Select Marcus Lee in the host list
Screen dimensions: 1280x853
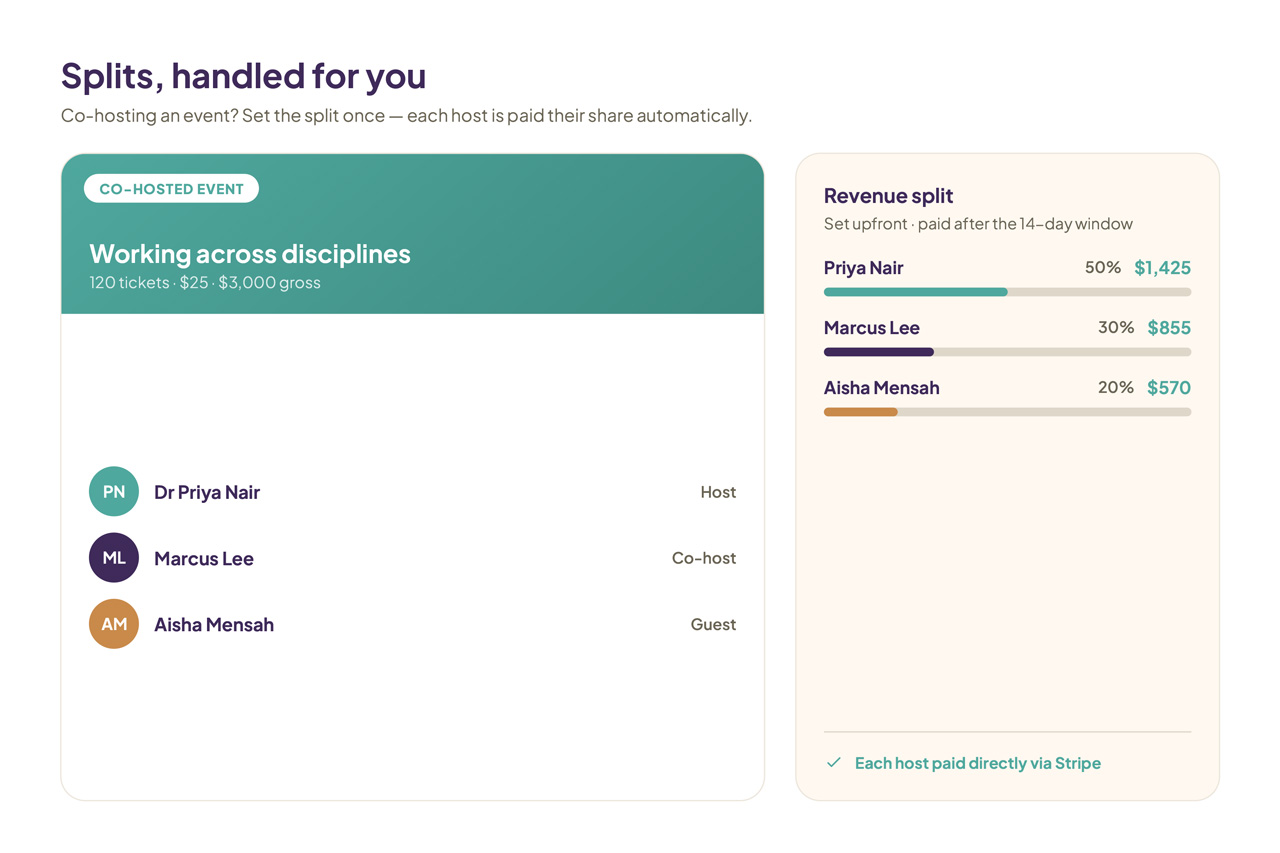pos(204,558)
